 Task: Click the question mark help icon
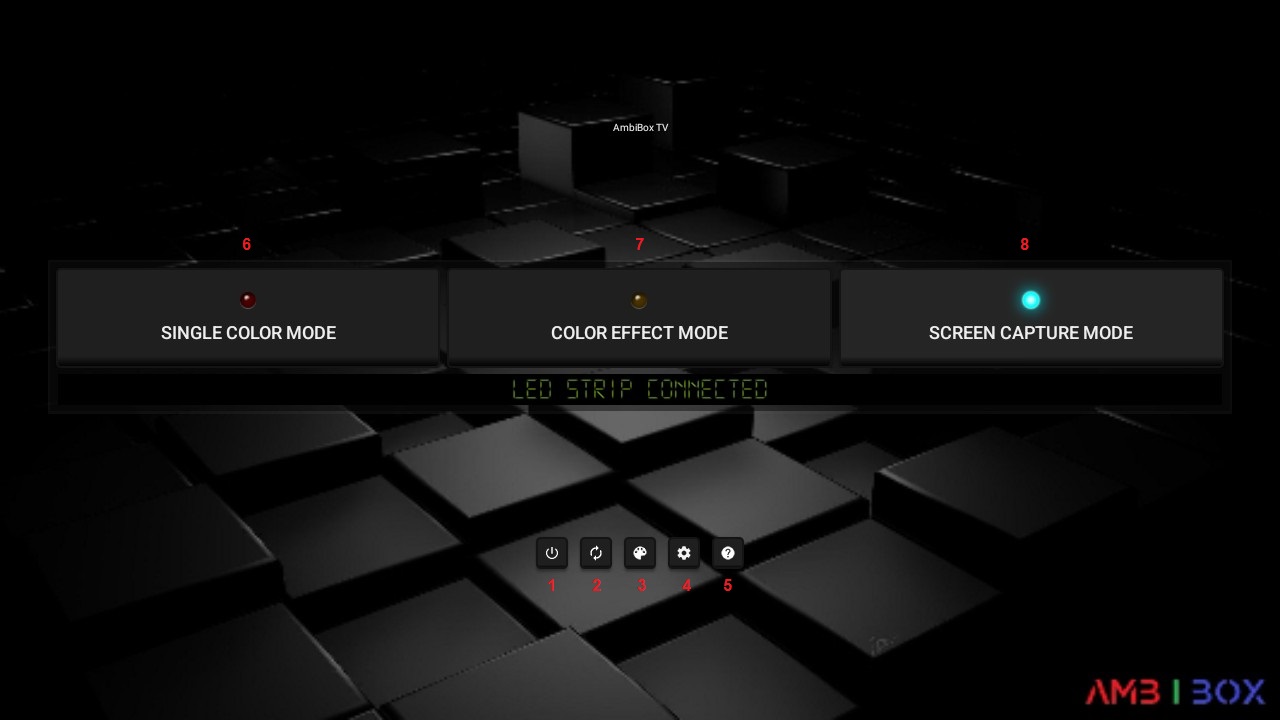click(728, 553)
